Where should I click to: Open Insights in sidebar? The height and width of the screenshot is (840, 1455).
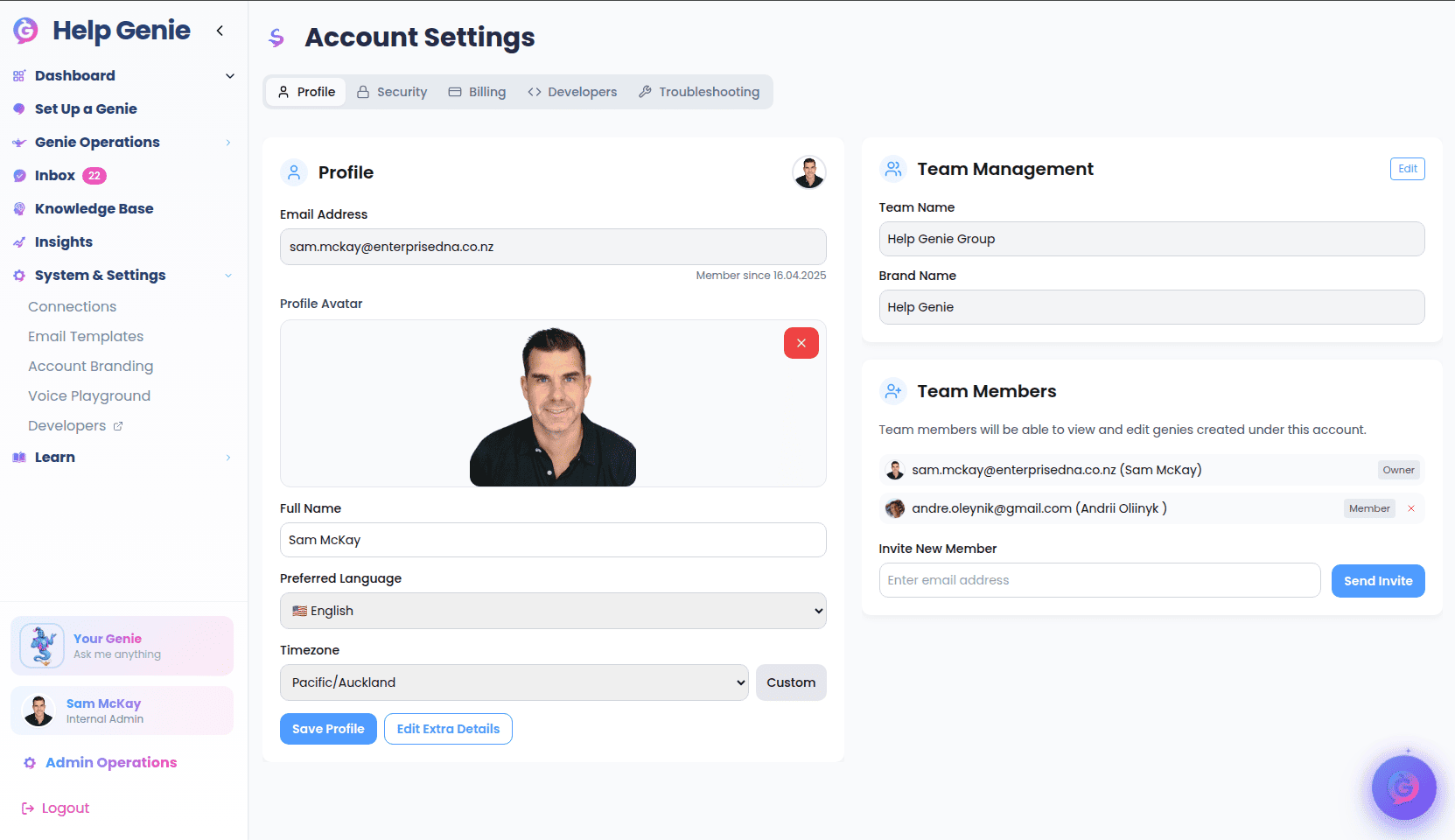(64, 242)
